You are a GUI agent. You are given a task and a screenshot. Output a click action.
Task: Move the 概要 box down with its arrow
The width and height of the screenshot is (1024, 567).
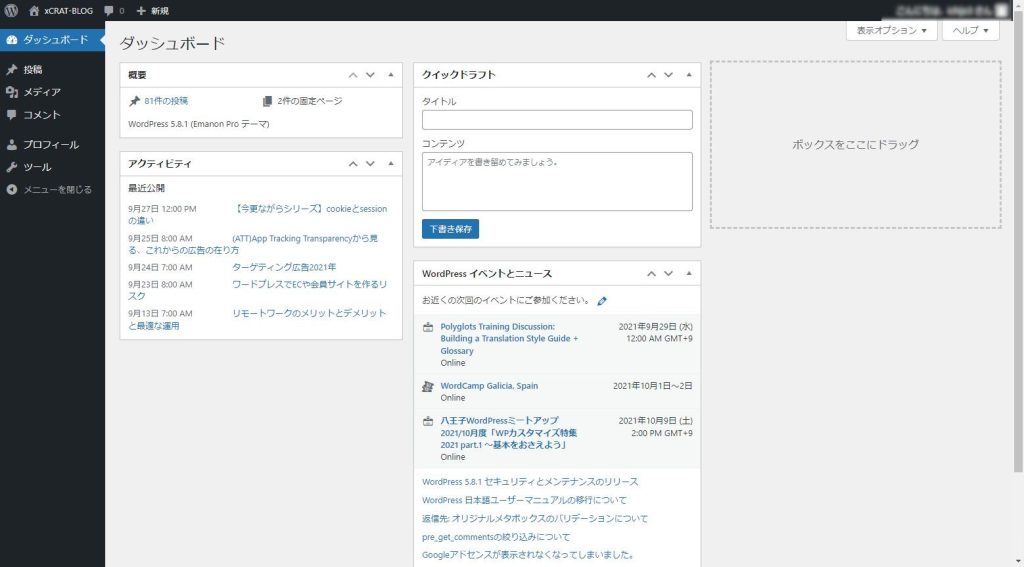pos(370,75)
